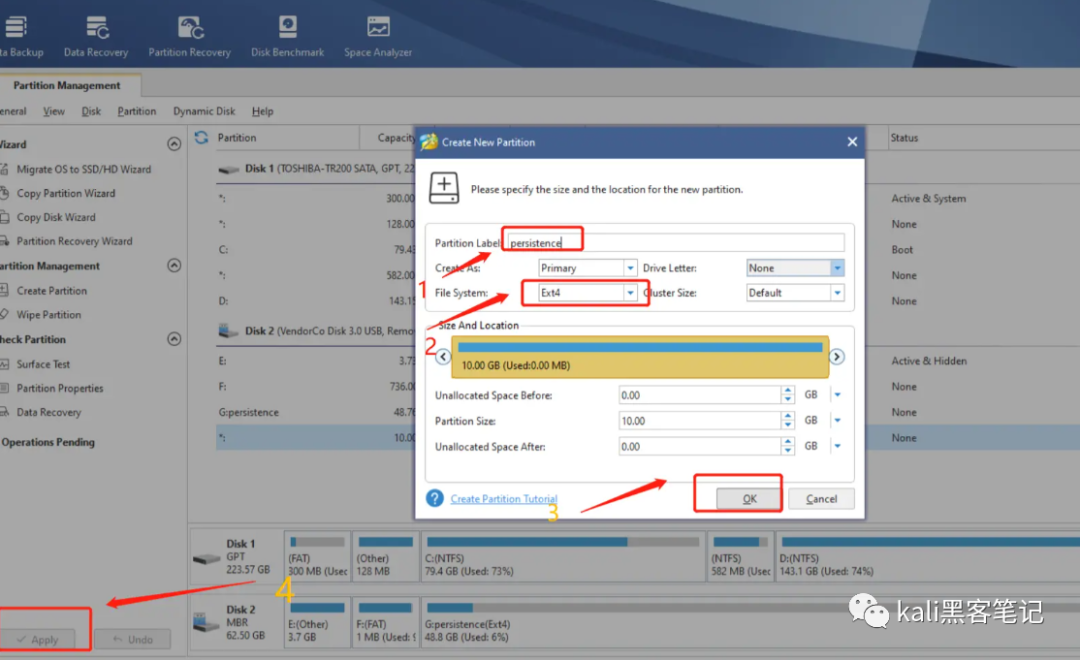The height and width of the screenshot is (660, 1080).
Task: Click the Partition column header
Action: click(x=237, y=138)
